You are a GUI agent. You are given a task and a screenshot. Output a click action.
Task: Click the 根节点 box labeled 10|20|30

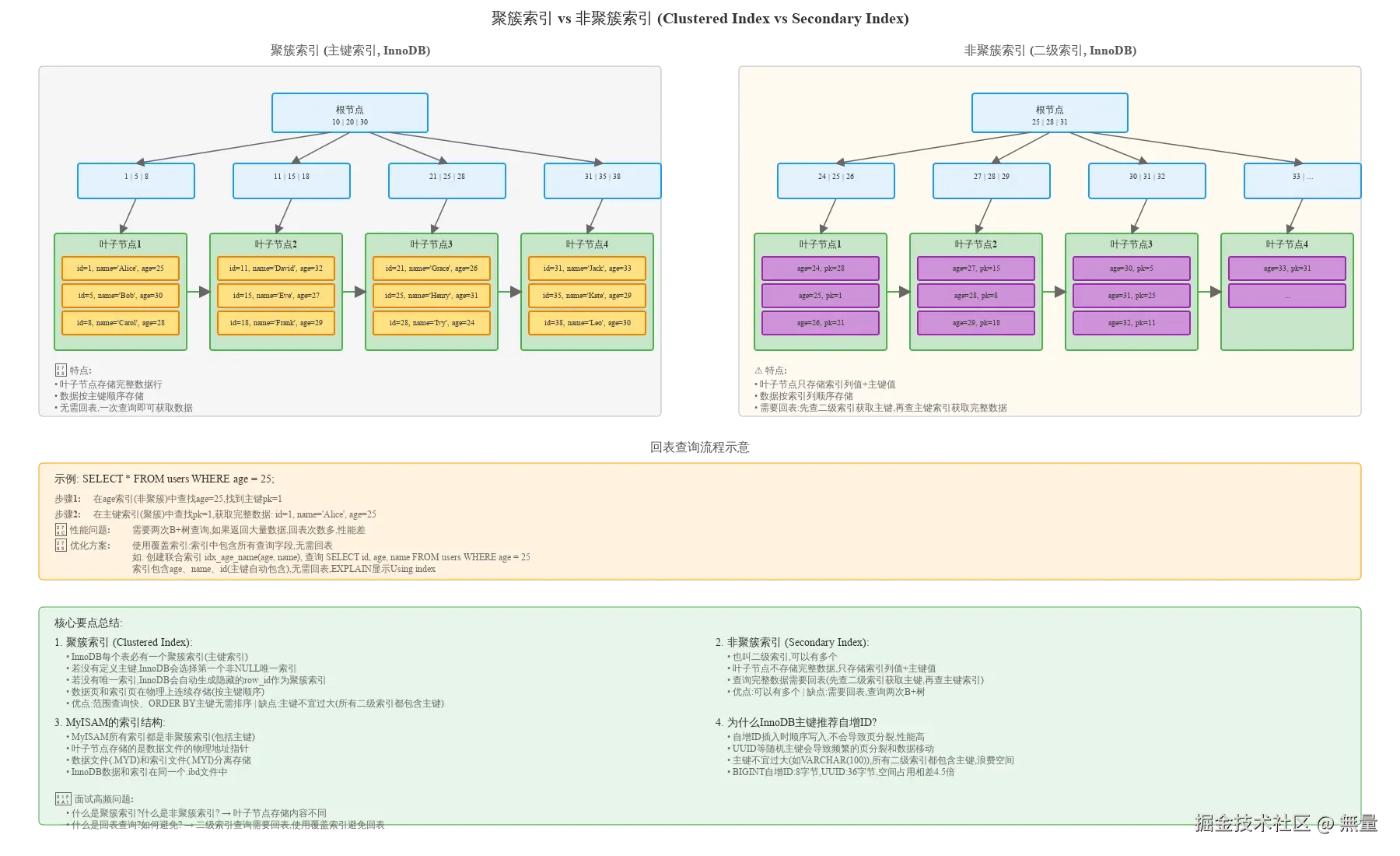(349, 112)
